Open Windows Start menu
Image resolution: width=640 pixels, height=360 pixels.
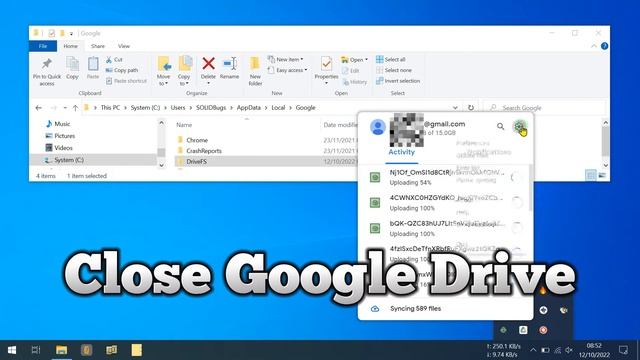point(12,350)
